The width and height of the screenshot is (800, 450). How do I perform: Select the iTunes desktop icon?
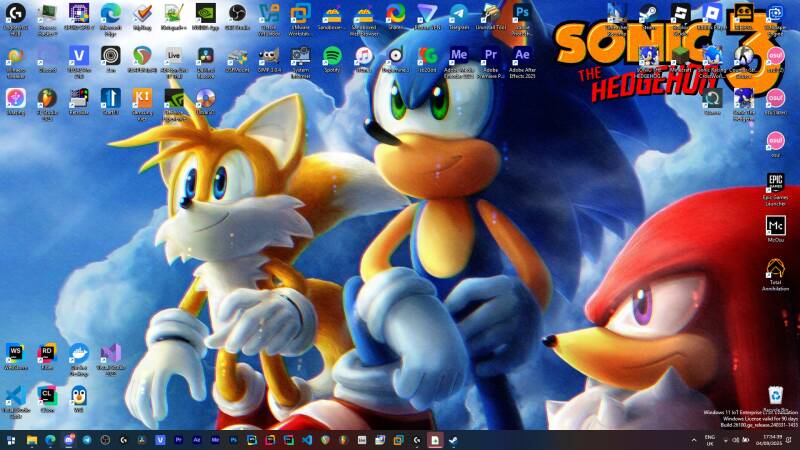(364, 56)
